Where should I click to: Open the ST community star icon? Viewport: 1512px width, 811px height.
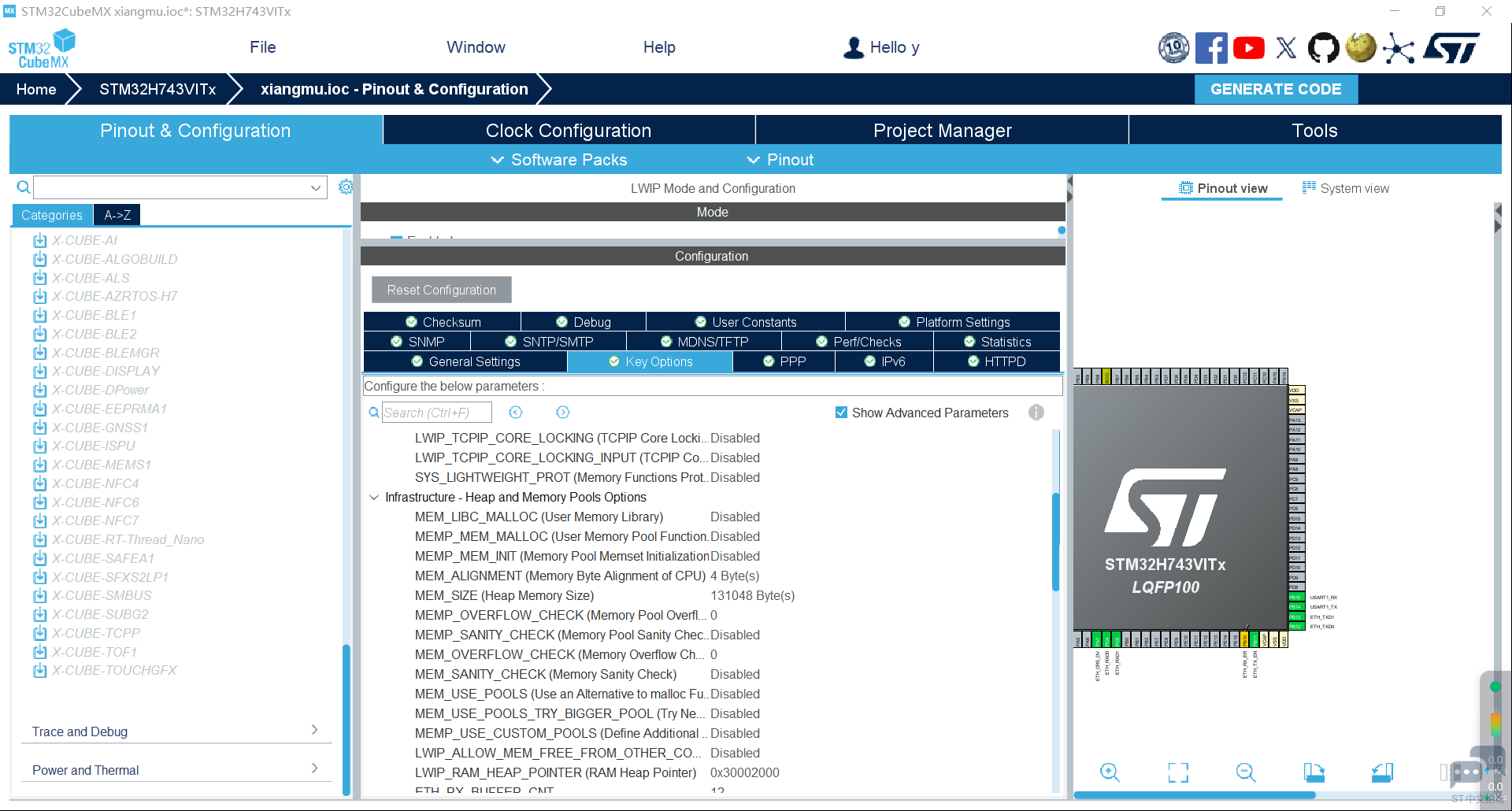(1399, 48)
